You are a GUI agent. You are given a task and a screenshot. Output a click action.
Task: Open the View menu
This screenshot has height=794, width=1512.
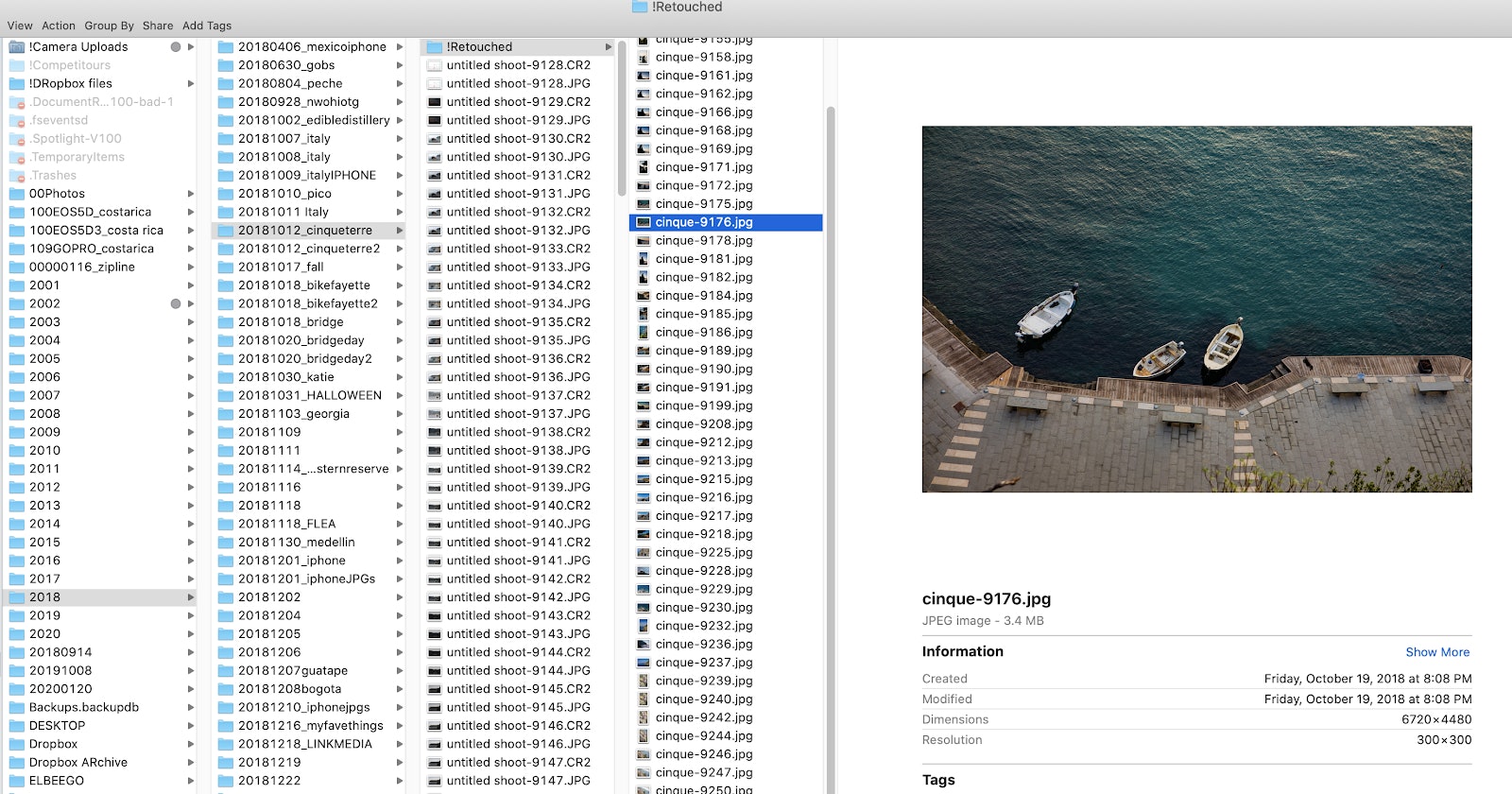20,26
